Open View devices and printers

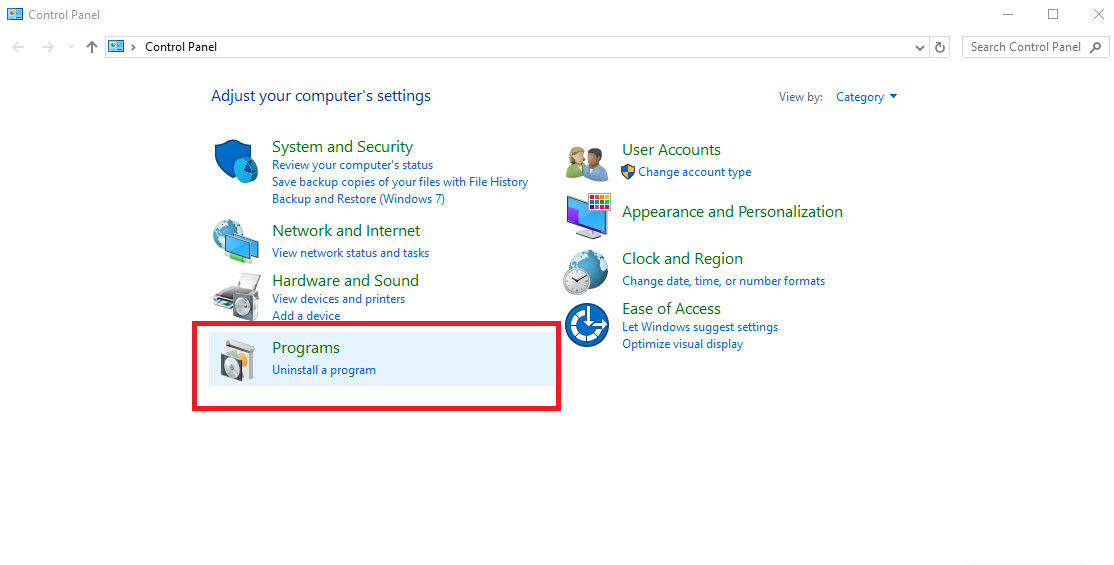(338, 299)
